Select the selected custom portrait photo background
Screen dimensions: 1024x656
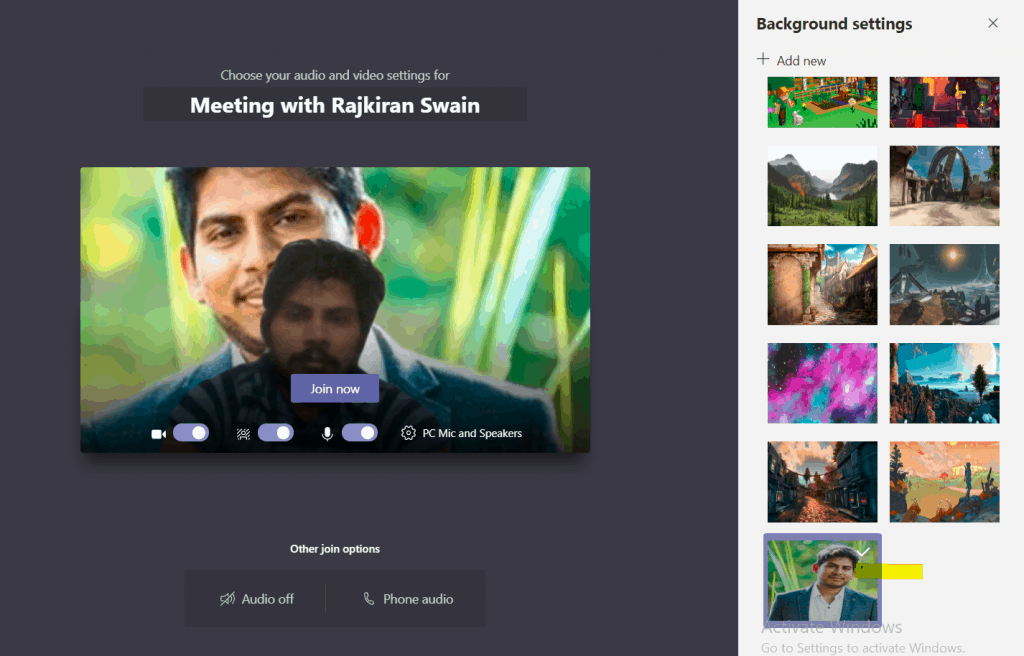(x=822, y=580)
